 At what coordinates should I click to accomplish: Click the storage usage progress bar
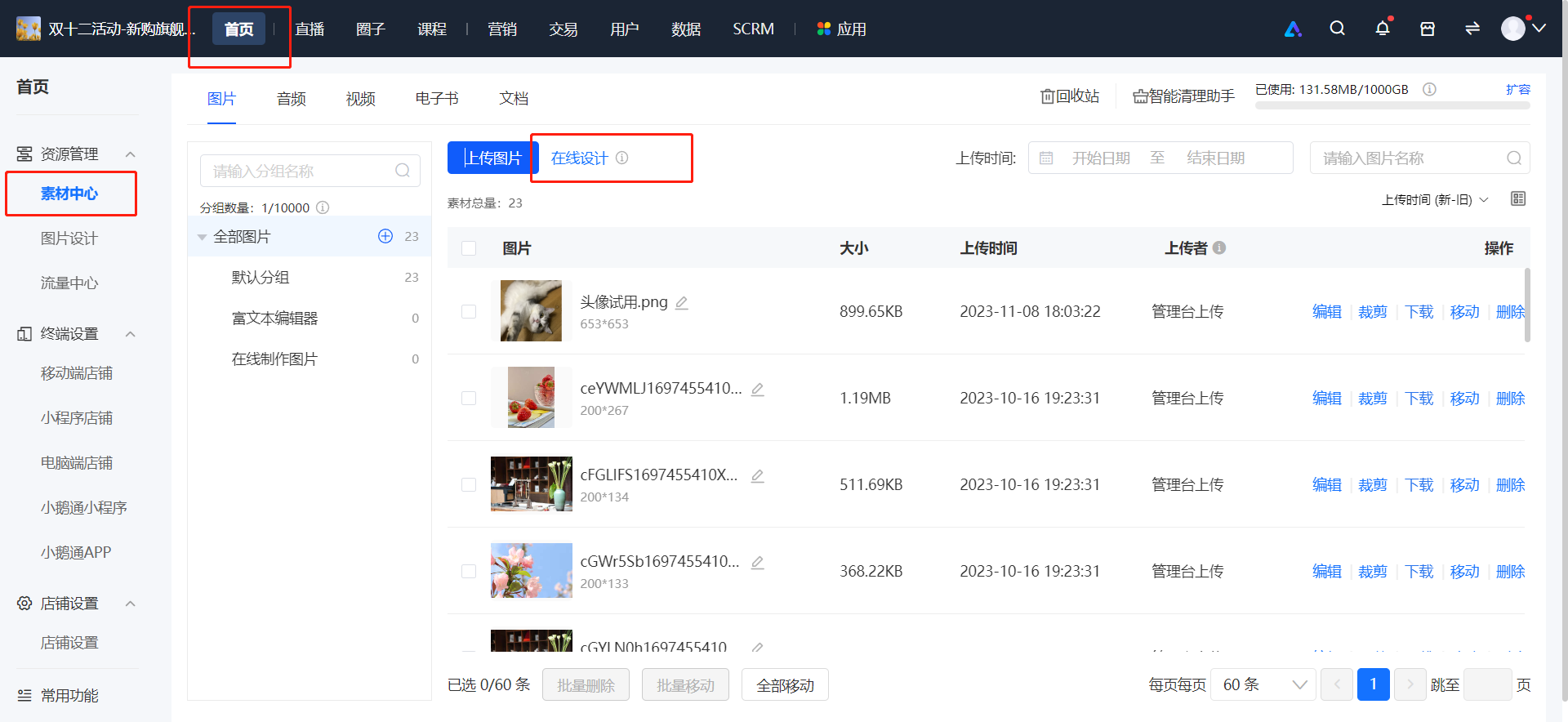(x=1392, y=105)
